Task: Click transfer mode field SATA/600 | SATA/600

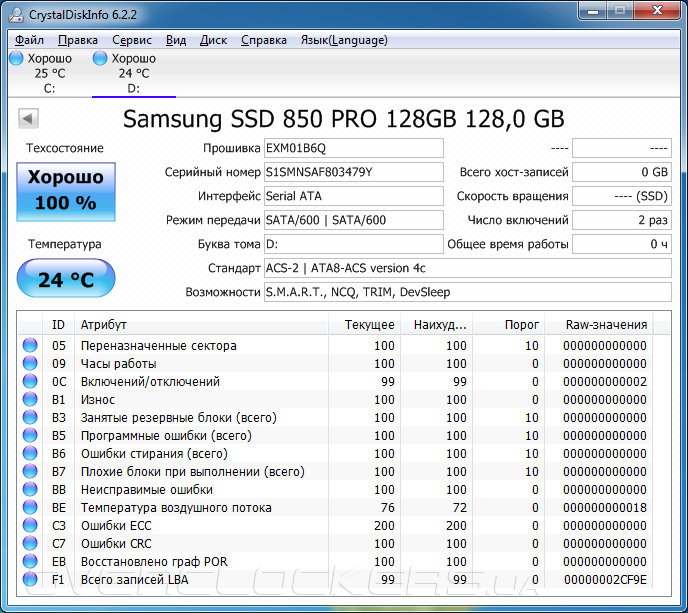Action: point(354,220)
